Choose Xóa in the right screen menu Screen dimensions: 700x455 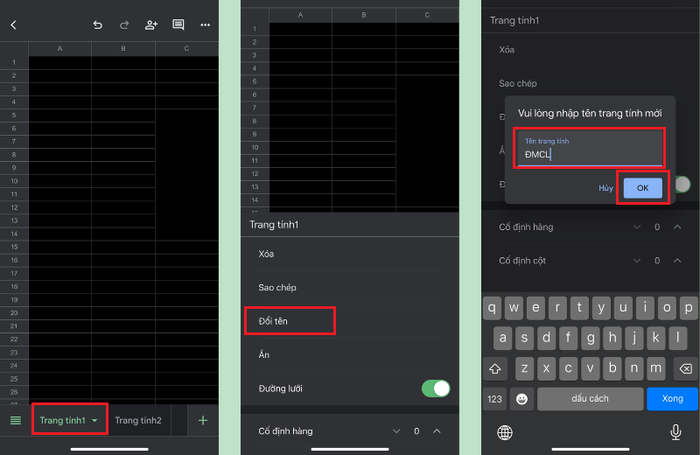507,50
